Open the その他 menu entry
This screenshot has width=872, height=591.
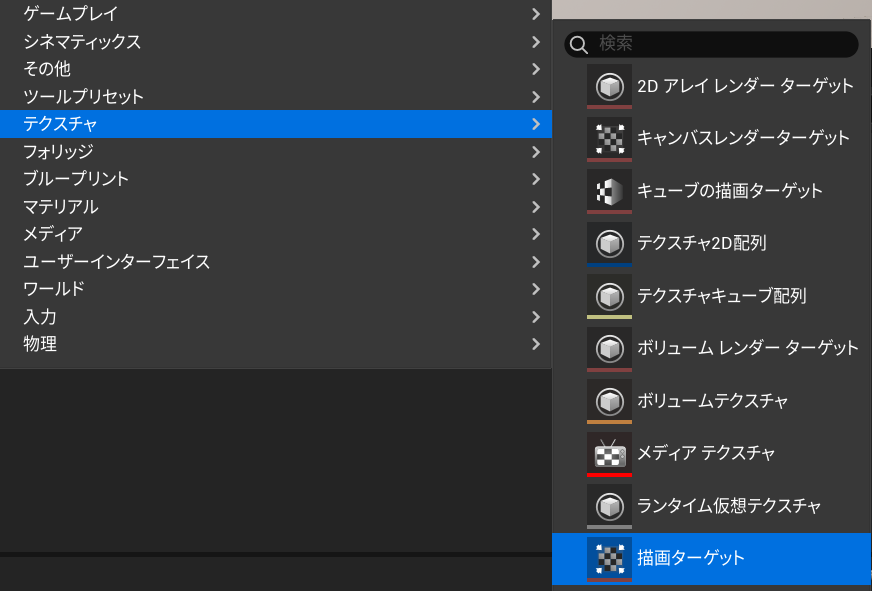click(x=276, y=69)
